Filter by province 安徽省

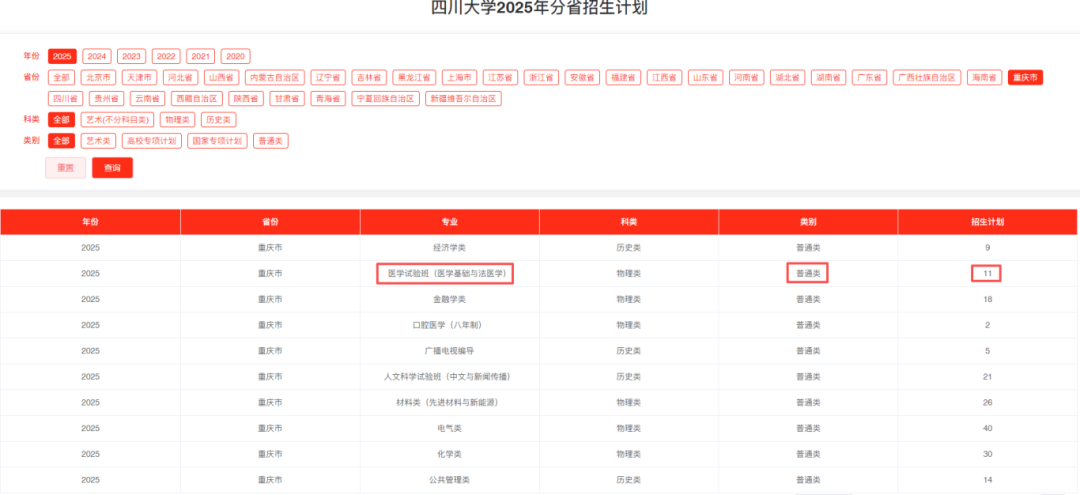coord(583,78)
